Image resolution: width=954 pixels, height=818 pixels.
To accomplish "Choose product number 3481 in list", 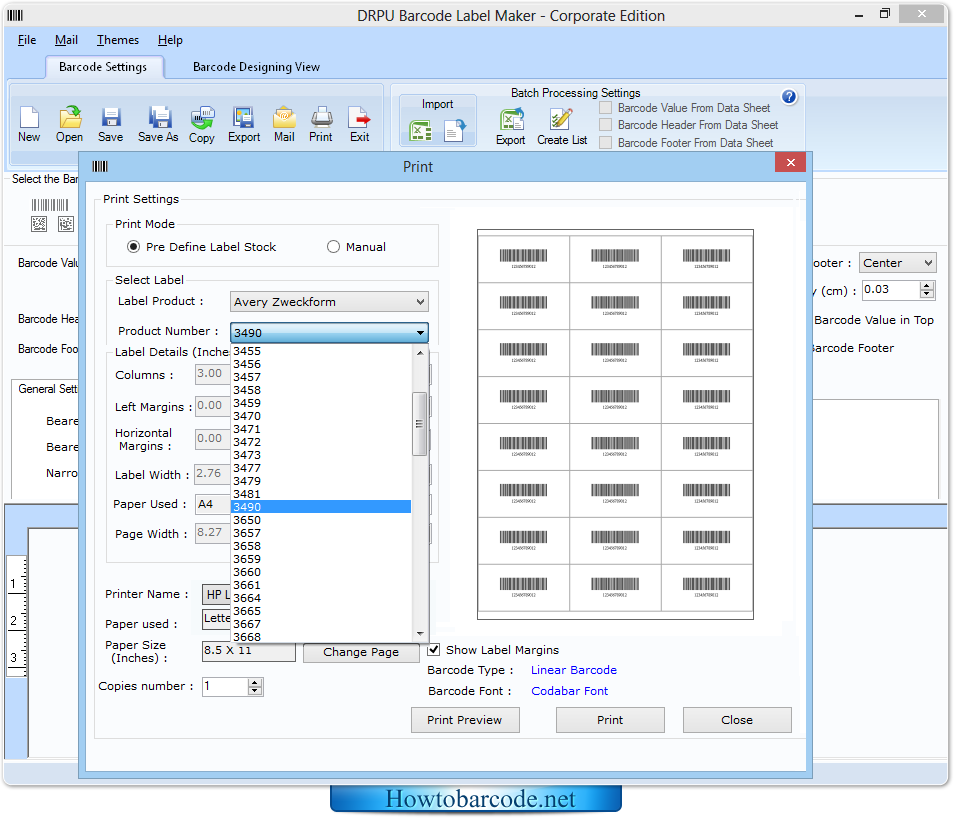I will 321,494.
